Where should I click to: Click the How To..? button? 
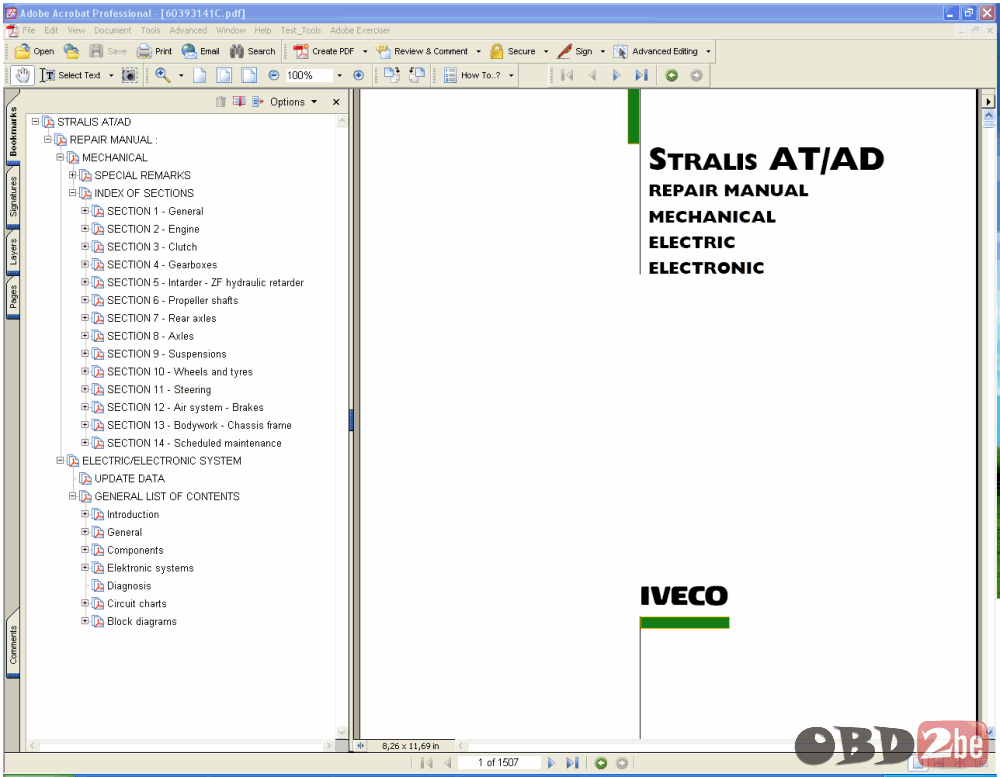473,75
